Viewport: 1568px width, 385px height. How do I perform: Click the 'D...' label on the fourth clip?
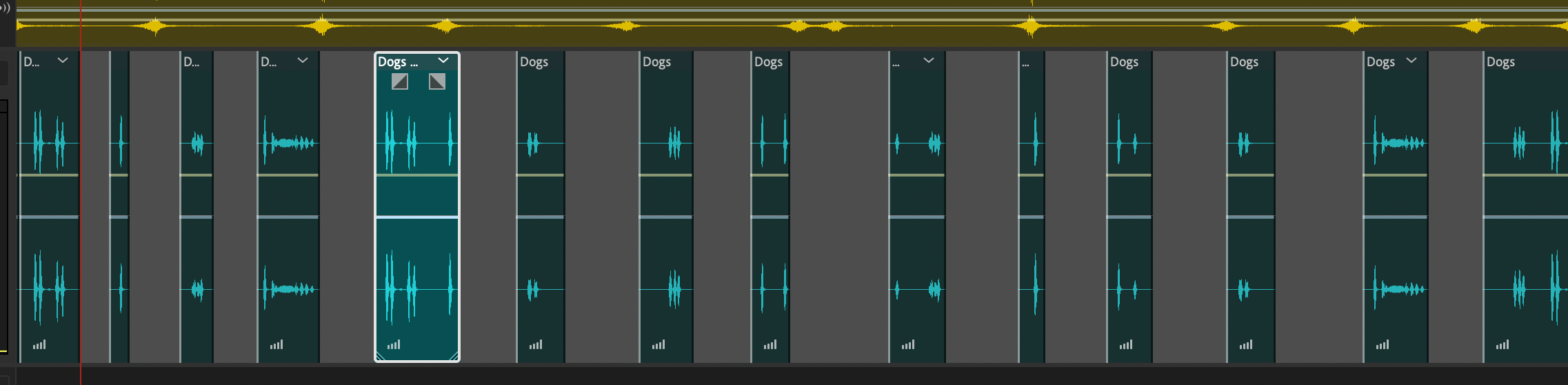coord(269,61)
